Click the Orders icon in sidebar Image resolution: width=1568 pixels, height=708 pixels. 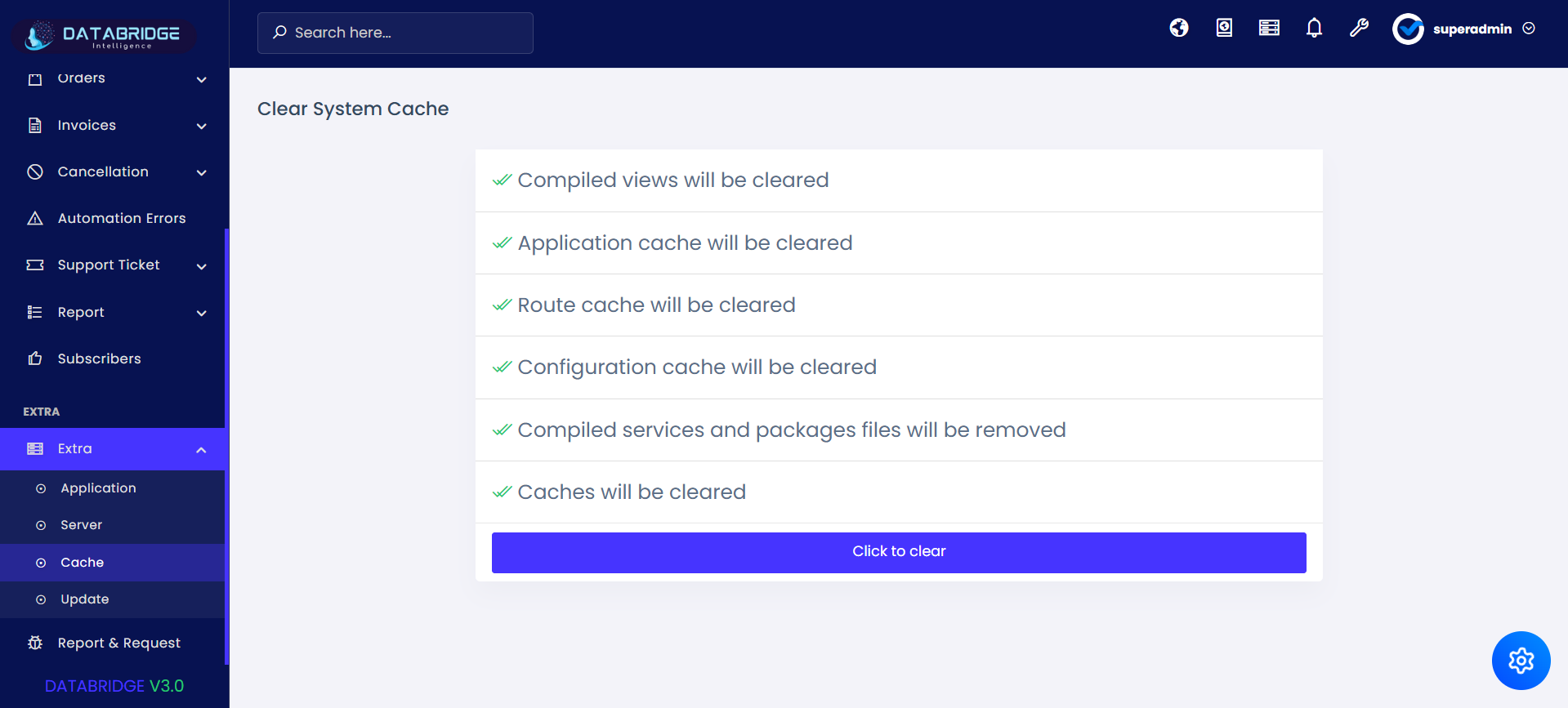pos(35,79)
